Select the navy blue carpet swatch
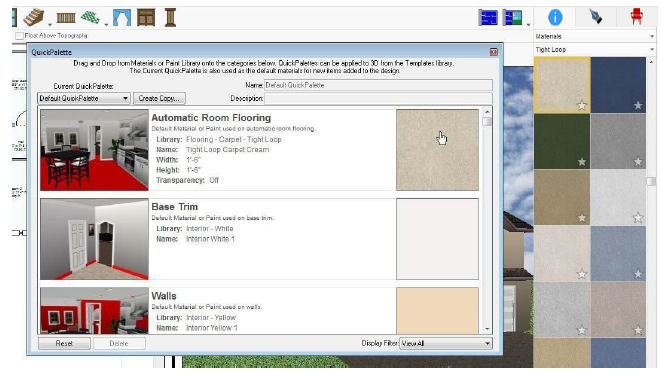The width and height of the screenshot is (661, 378). 618,85
